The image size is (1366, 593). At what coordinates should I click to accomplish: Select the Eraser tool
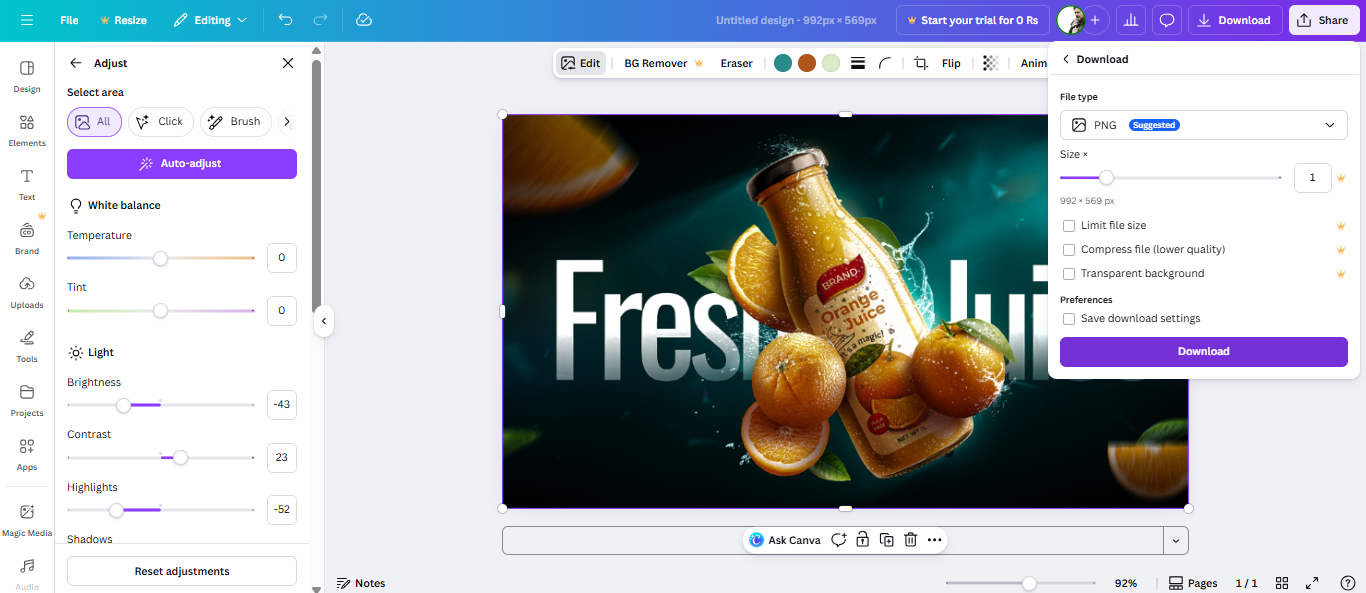[x=736, y=62]
